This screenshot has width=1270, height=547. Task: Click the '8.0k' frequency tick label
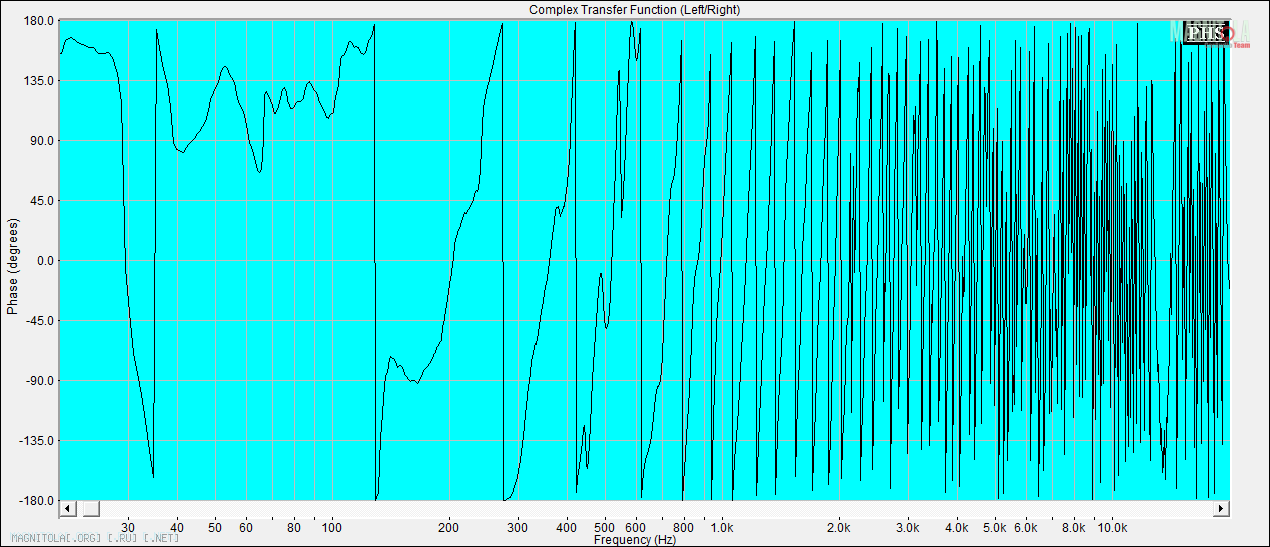pyautogui.click(x=1073, y=527)
